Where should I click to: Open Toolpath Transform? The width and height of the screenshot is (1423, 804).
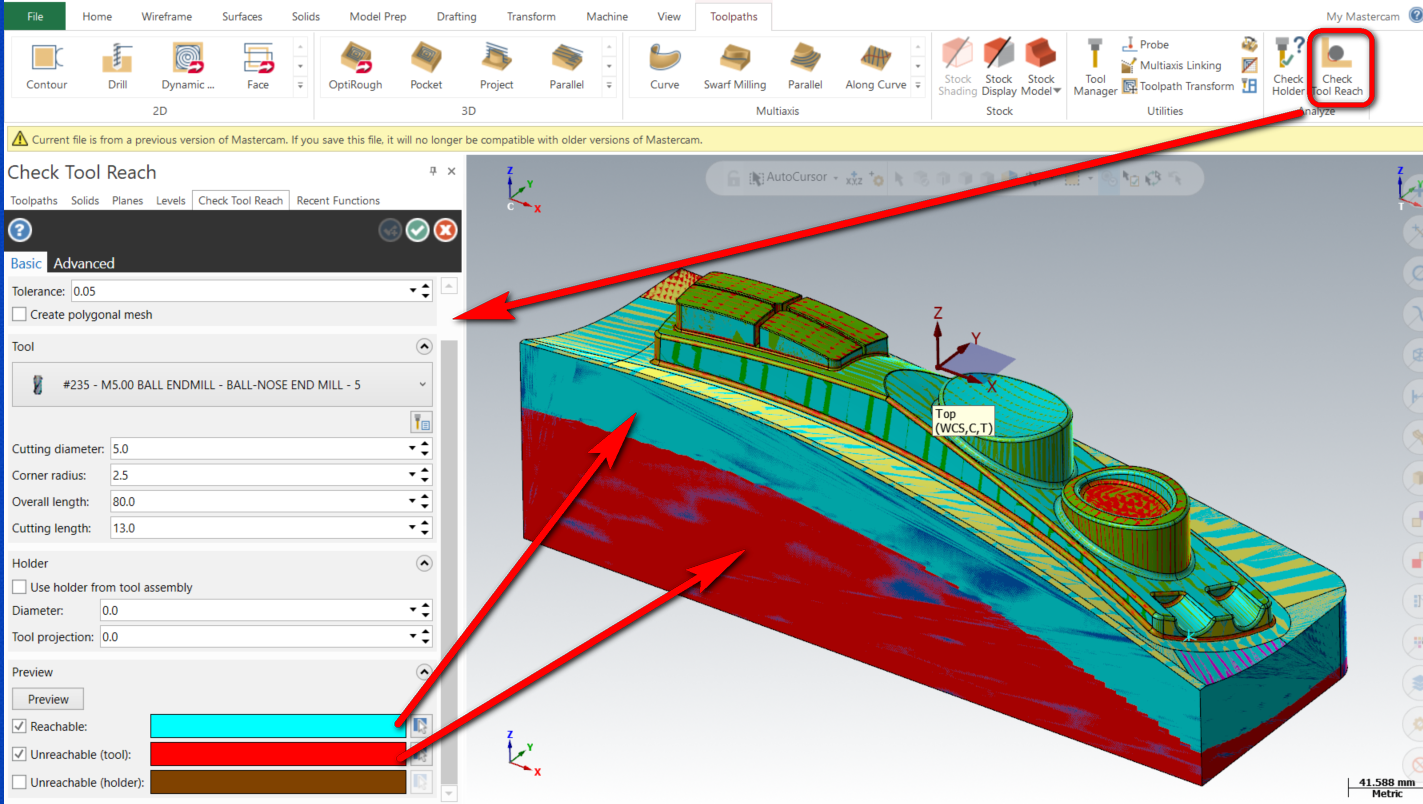1178,86
